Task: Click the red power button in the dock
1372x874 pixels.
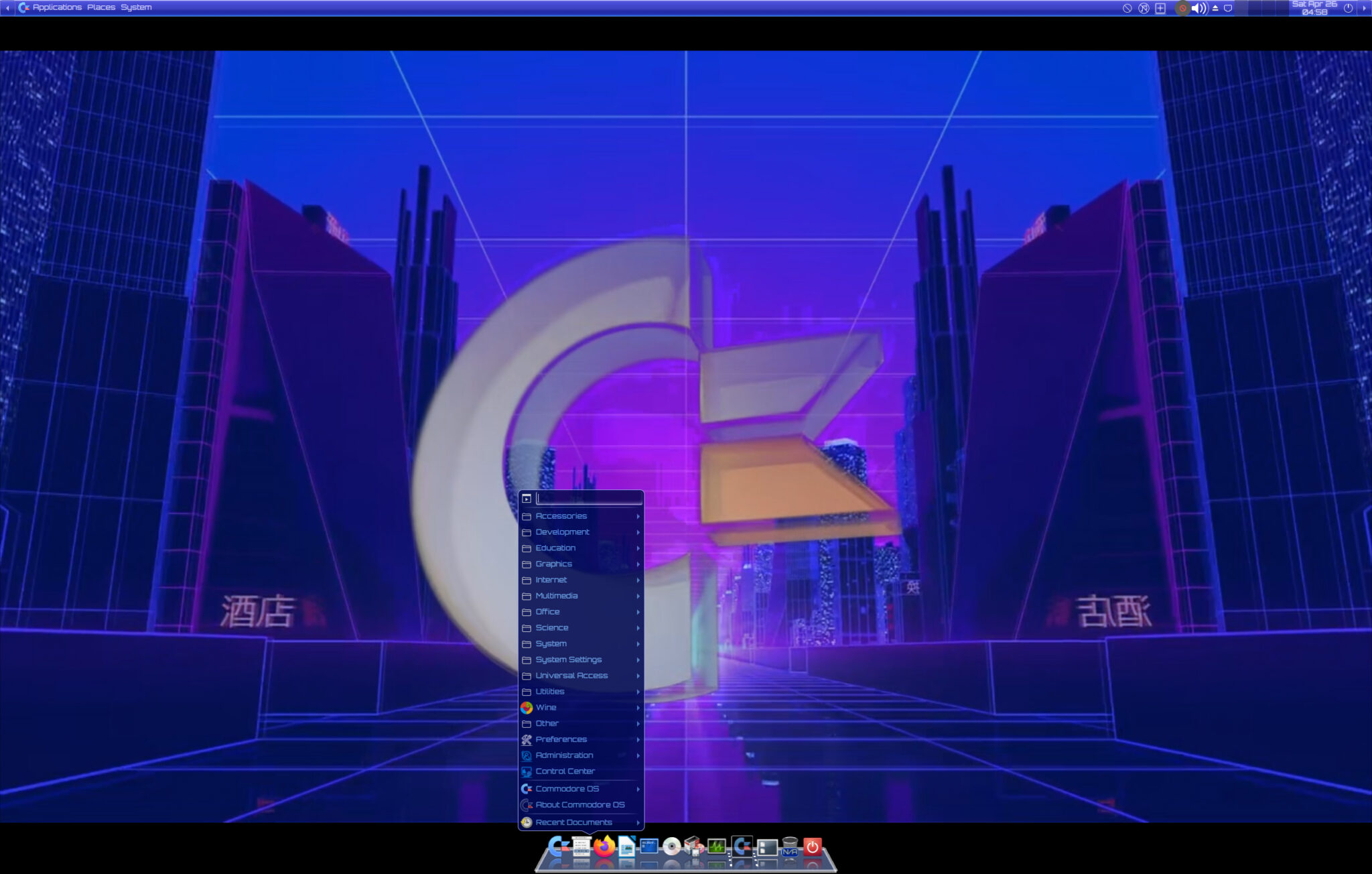Action: click(813, 847)
